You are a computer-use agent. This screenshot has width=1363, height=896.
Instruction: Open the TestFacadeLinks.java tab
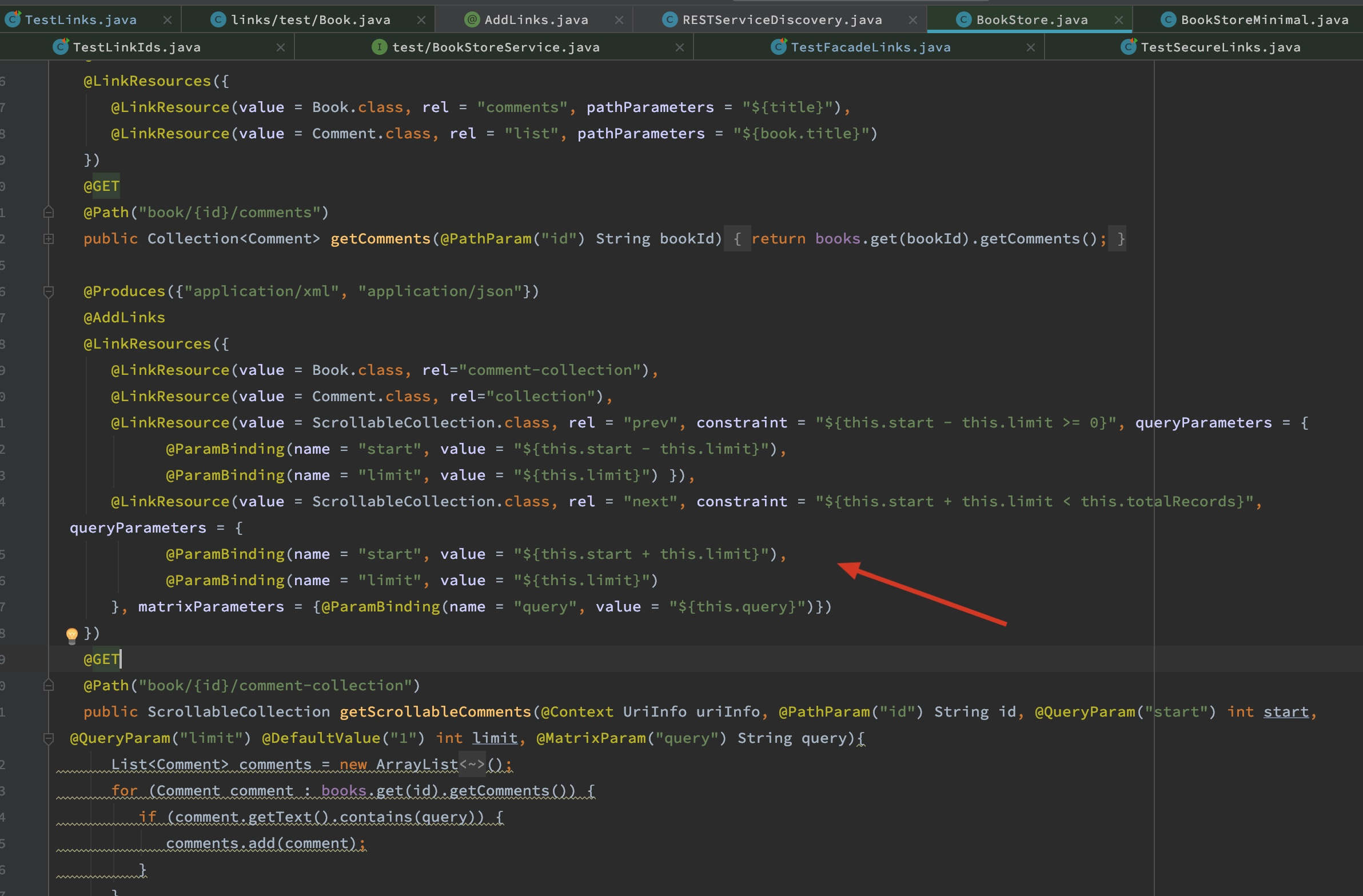click(870, 47)
